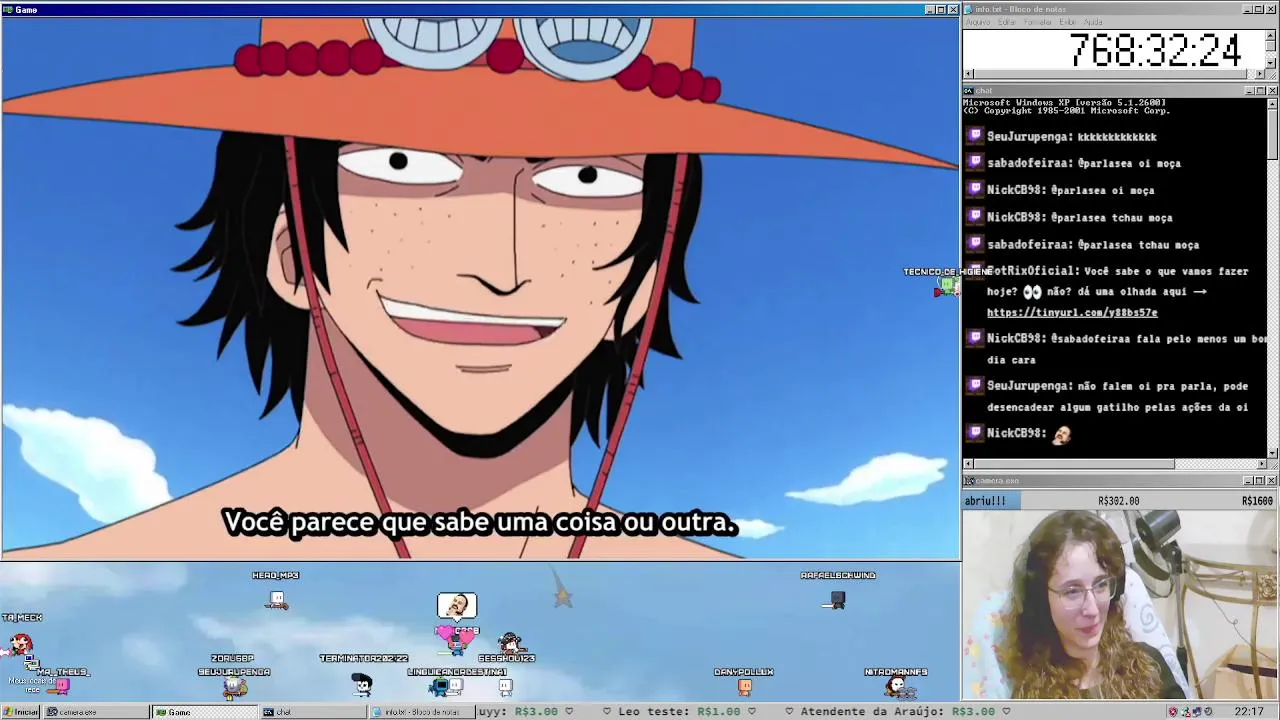
Task: Click the Notepad title bar icon
Action: tap(970, 9)
